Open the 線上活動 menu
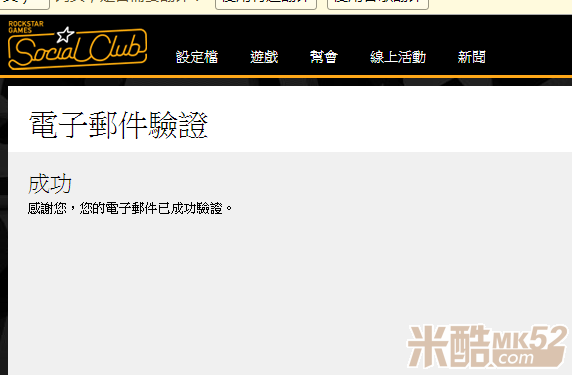This screenshot has width=572, height=375. coord(398,57)
